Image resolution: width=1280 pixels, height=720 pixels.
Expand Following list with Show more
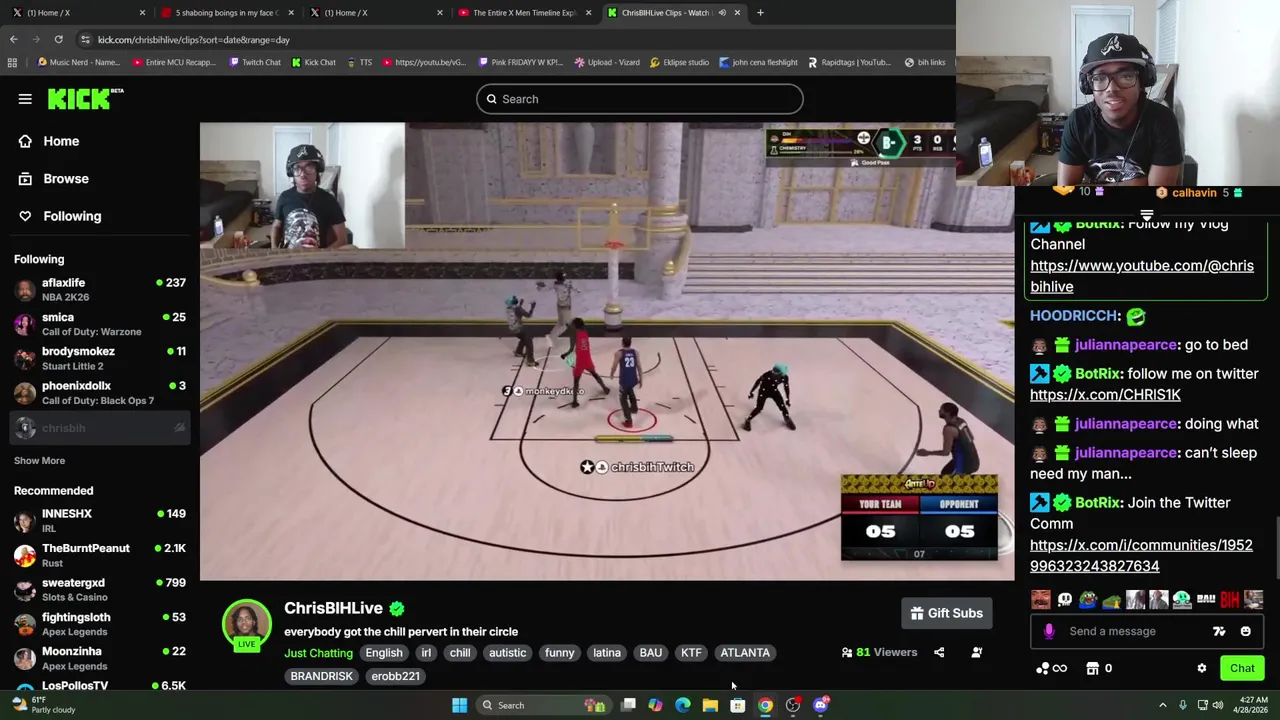(x=39, y=460)
